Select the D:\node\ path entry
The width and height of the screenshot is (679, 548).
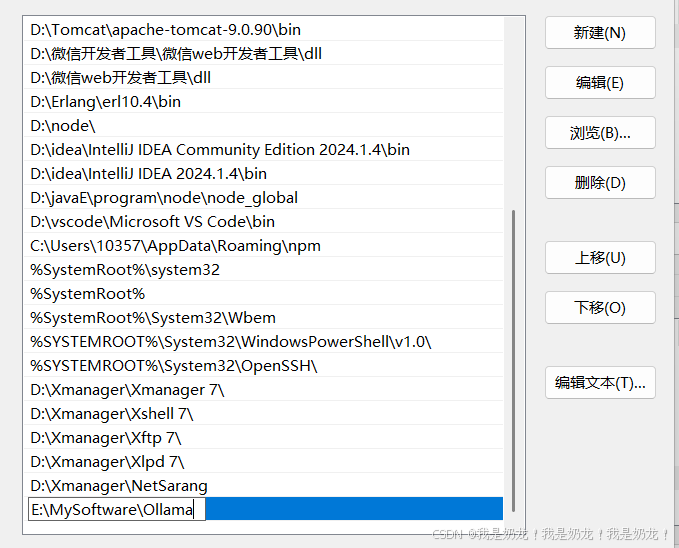tap(263, 126)
